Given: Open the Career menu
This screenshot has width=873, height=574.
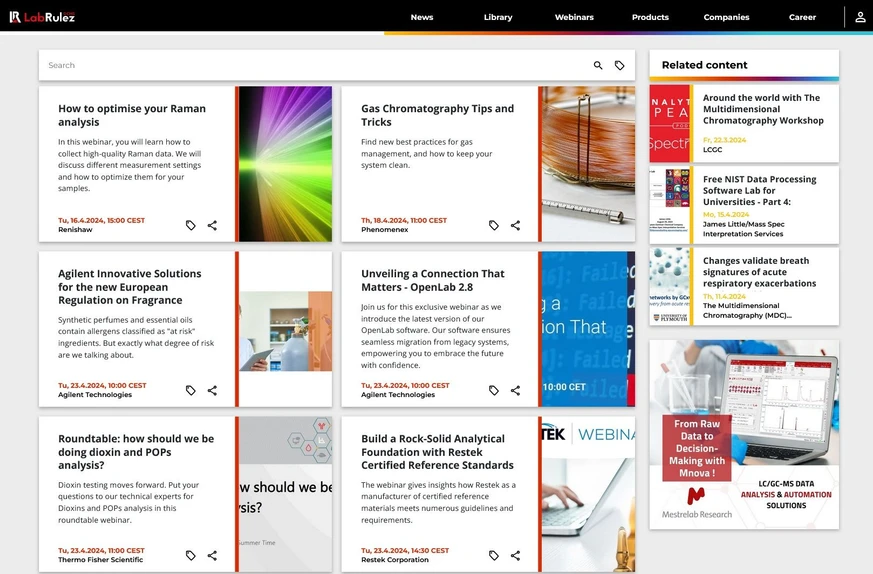Looking at the screenshot, I should pos(802,17).
